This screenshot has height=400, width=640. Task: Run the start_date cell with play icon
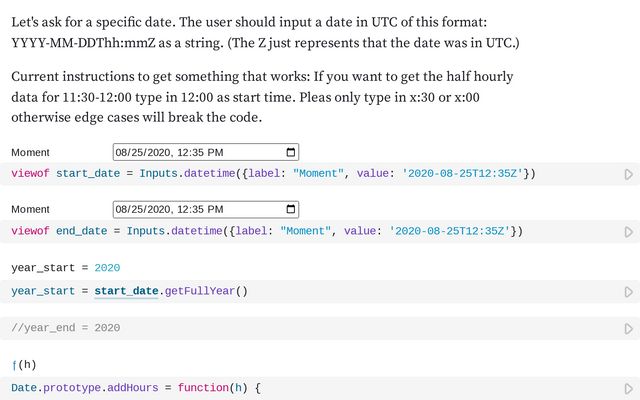click(x=629, y=174)
